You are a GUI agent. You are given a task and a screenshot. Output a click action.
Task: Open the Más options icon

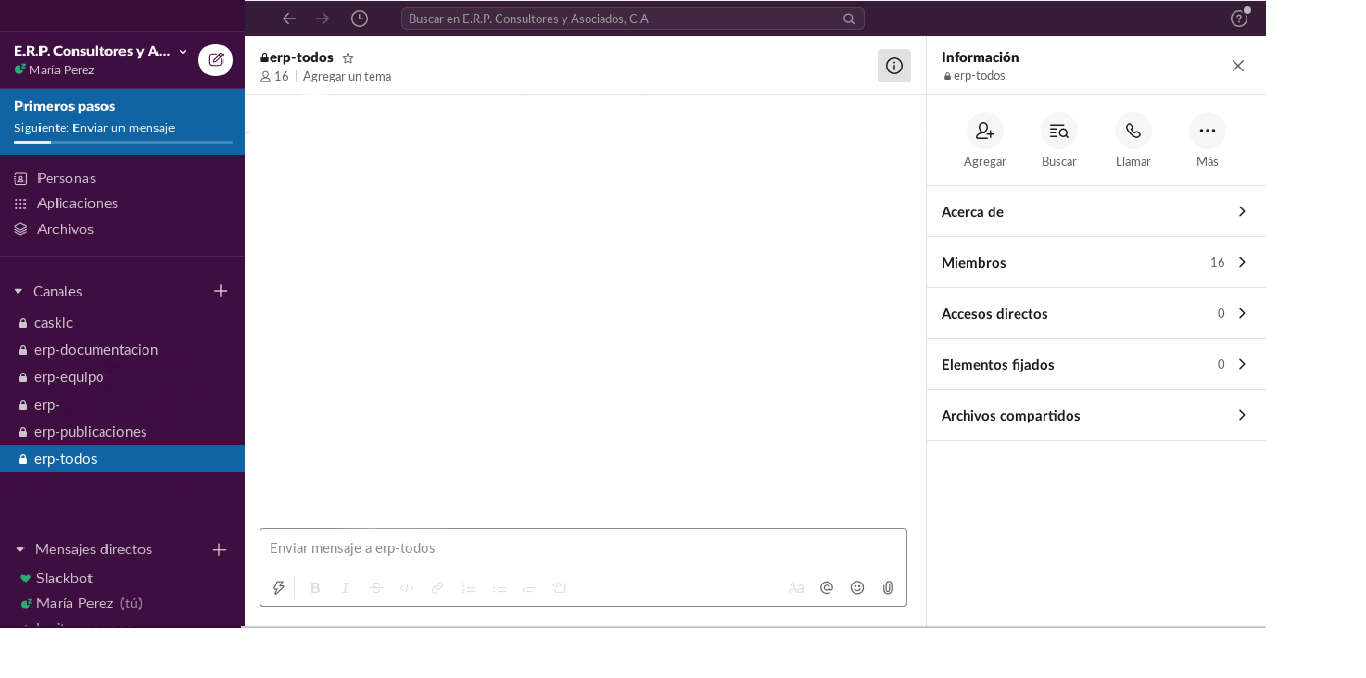coord(1207,131)
